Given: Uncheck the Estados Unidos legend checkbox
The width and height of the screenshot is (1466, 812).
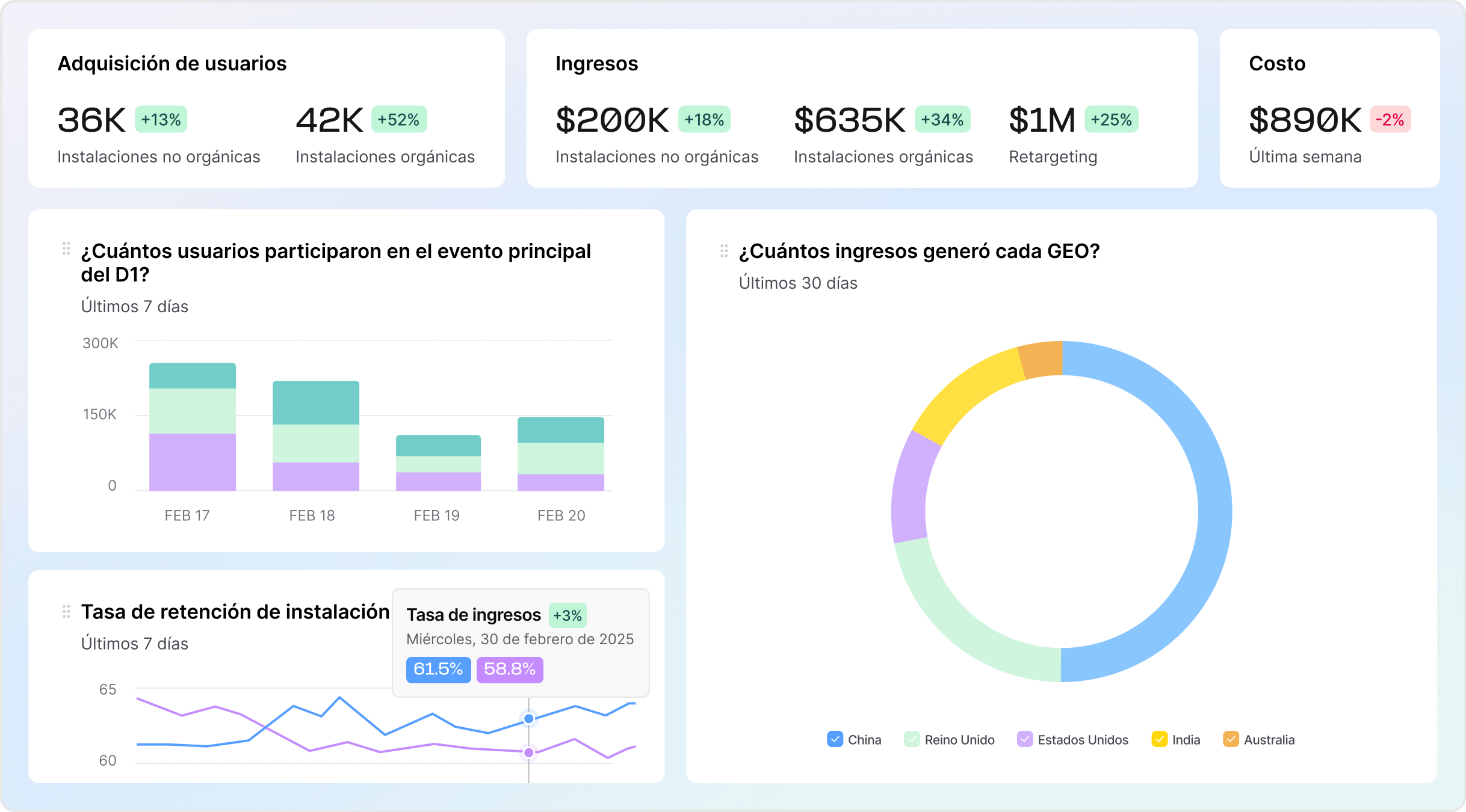Looking at the screenshot, I should pos(1024,739).
